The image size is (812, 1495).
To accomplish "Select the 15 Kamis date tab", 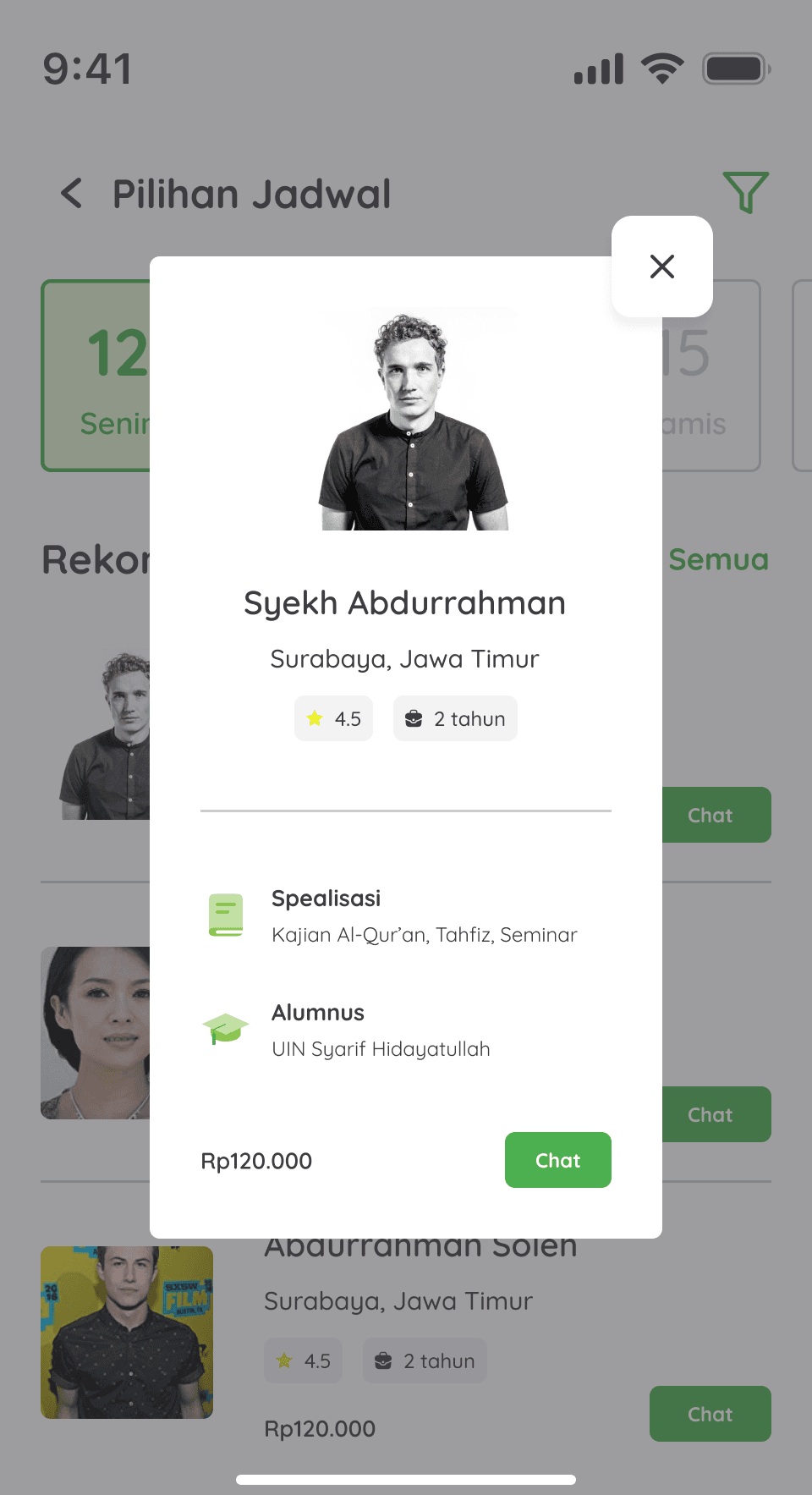I will (710, 376).
